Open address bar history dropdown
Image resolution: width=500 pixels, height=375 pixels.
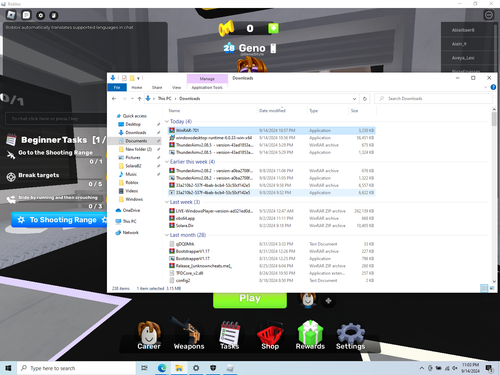click(354, 99)
